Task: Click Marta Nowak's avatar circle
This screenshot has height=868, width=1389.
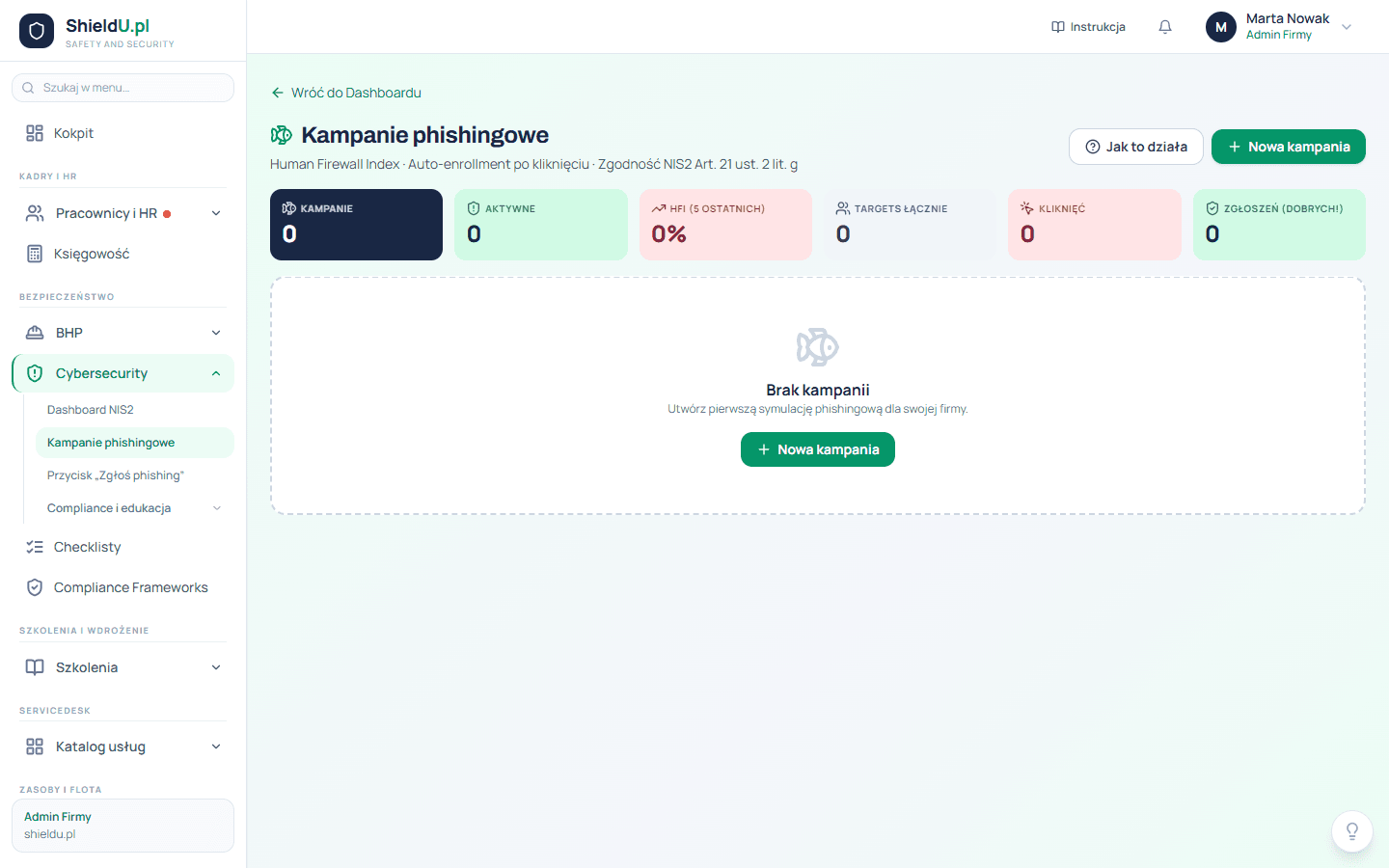Action: coord(1221,27)
